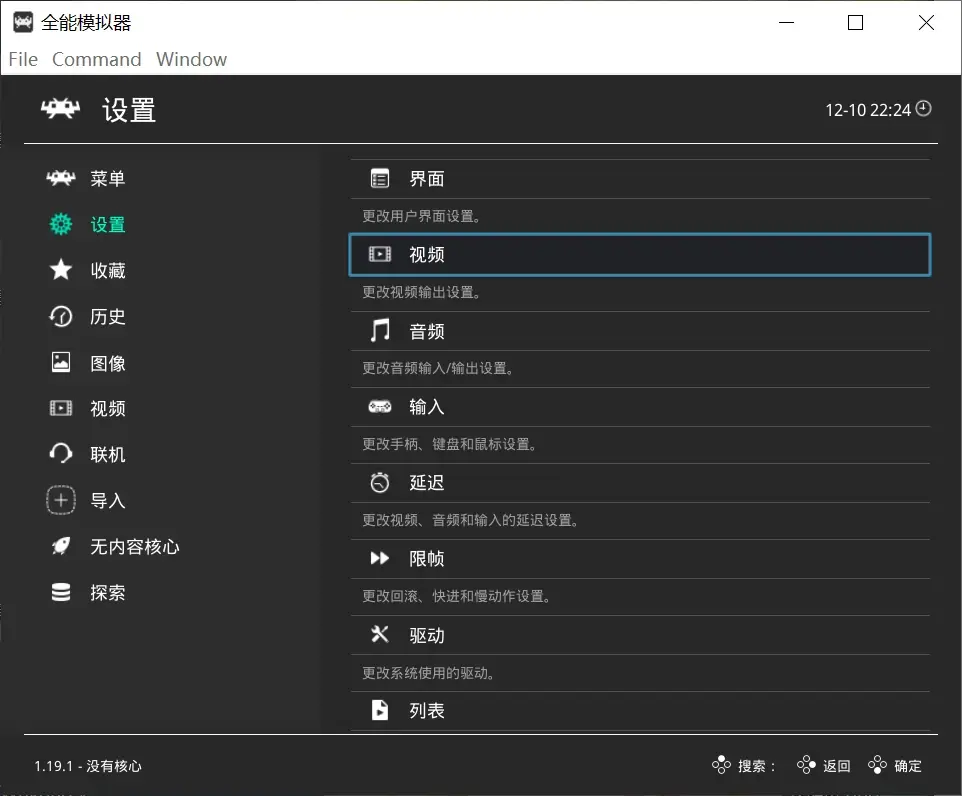Open the Window menu

pyautogui.click(x=191, y=60)
